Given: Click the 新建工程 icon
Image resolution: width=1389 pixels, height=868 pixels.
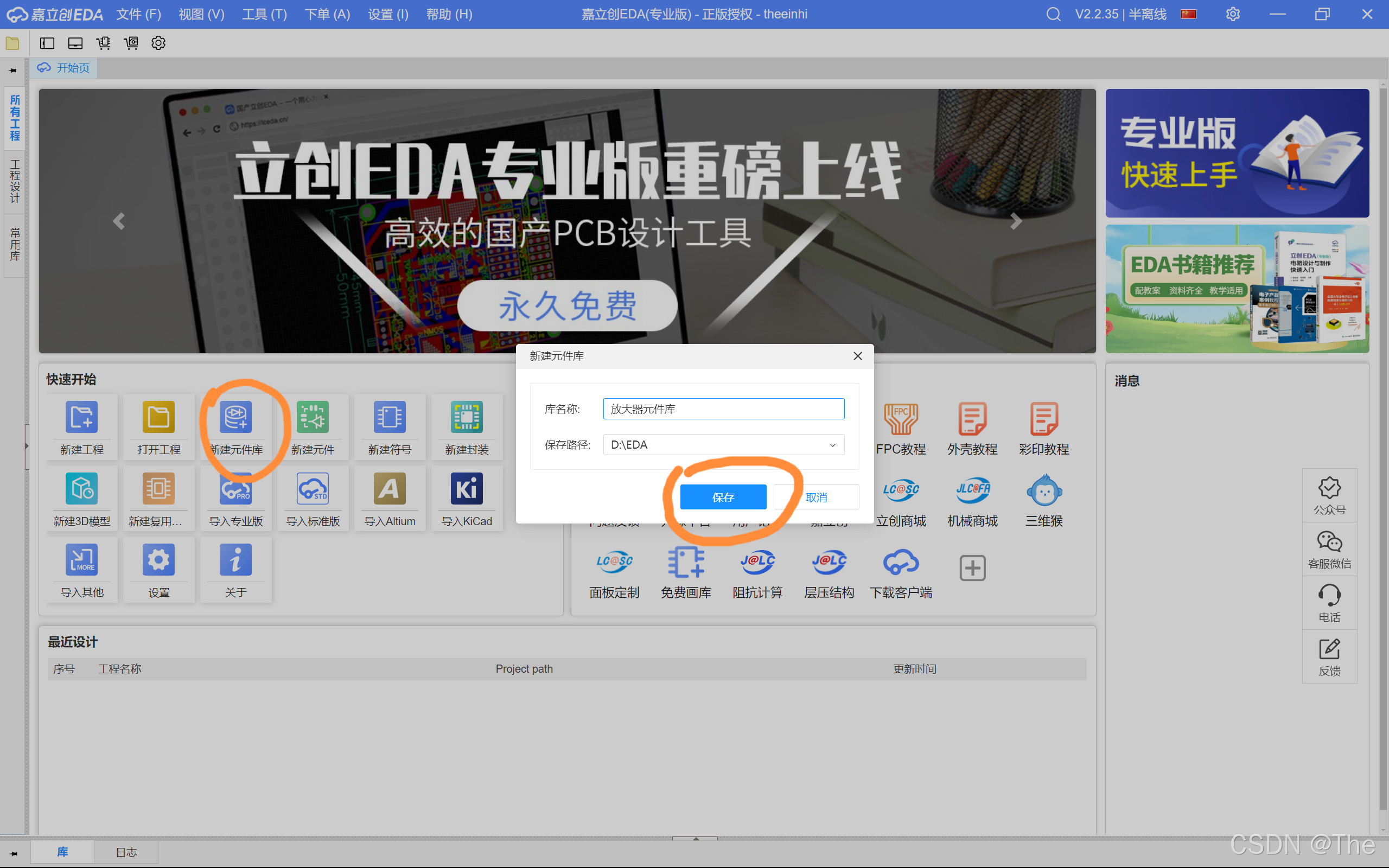Looking at the screenshot, I should click(x=81, y=417).
